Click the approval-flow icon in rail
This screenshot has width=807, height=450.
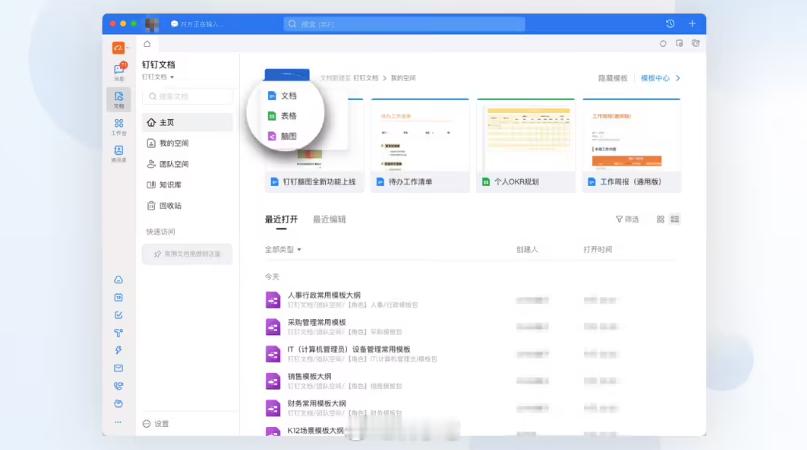click(118, 333)
